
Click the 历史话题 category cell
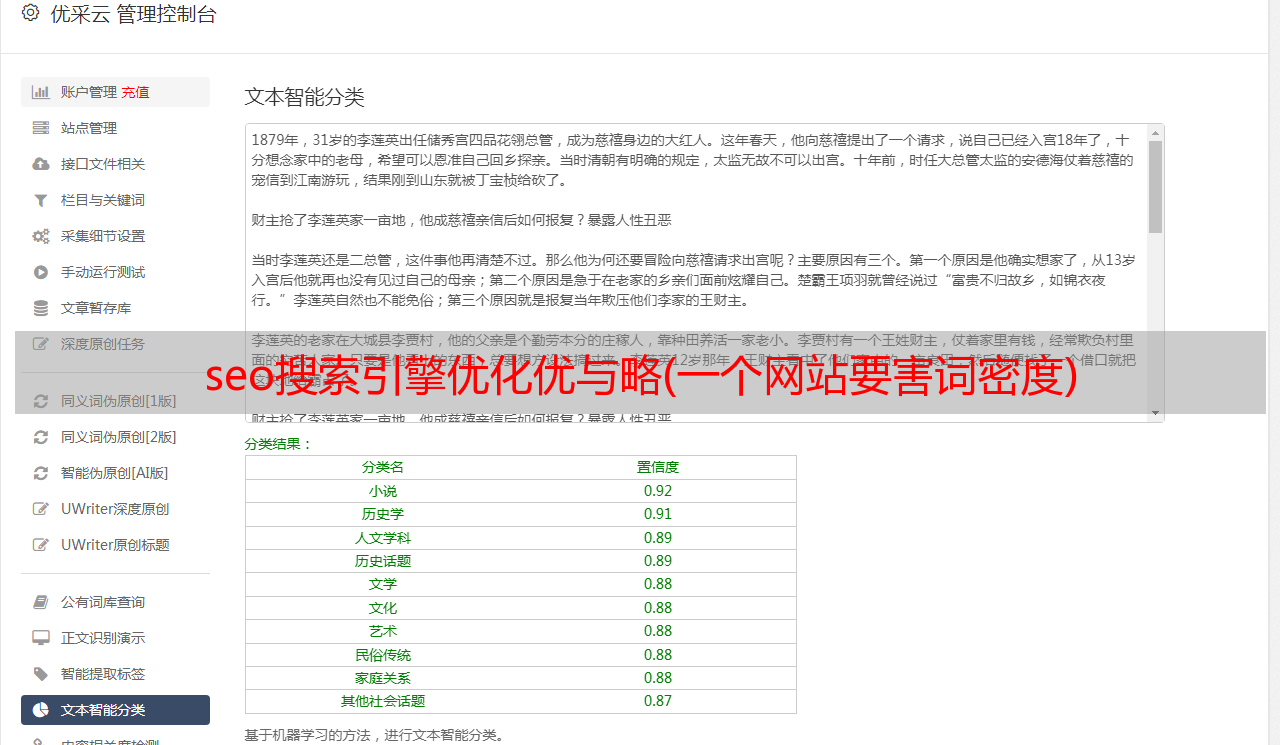(383, 561)
